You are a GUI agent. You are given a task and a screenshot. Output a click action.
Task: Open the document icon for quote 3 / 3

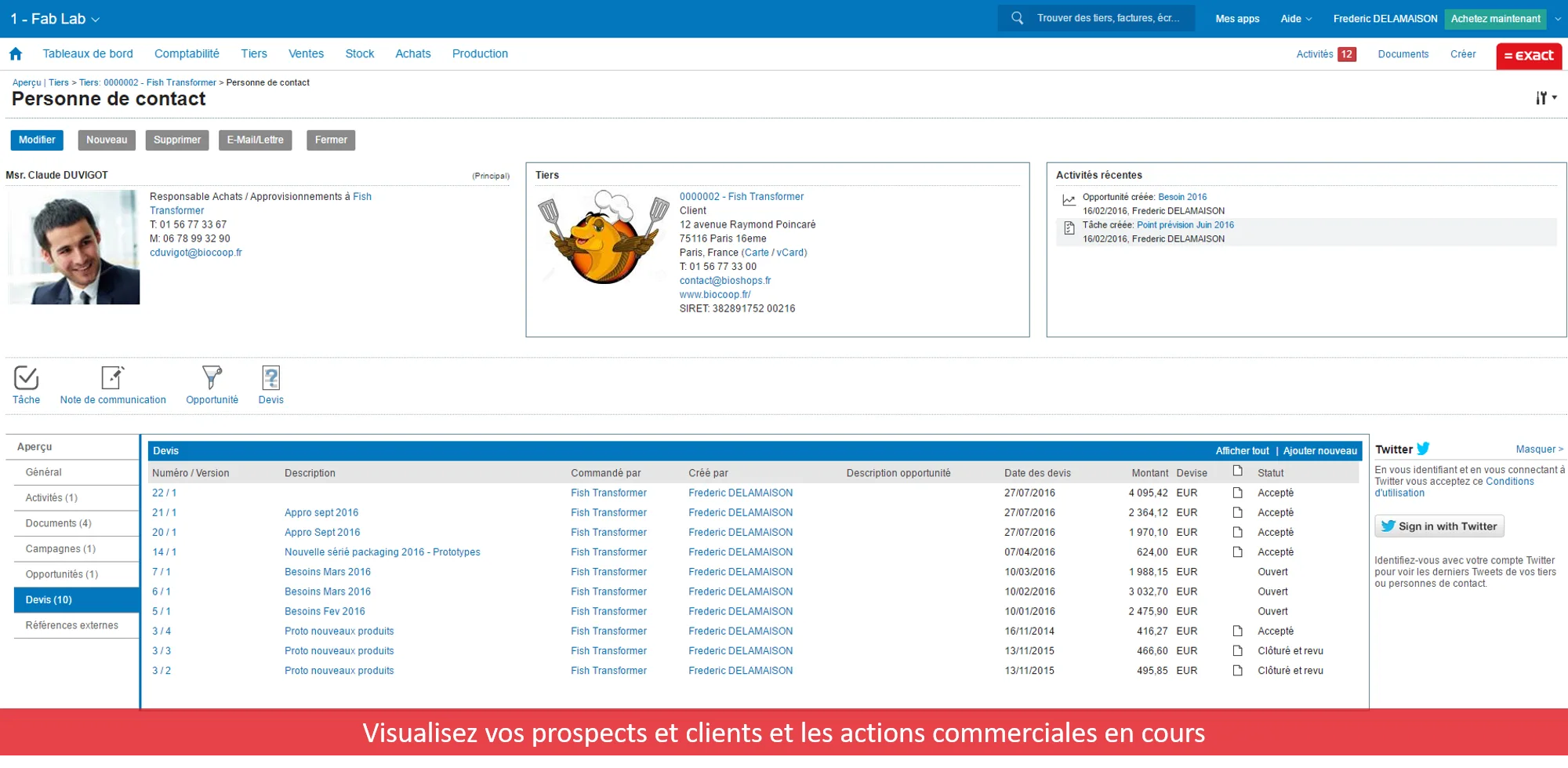[1237, 651]
